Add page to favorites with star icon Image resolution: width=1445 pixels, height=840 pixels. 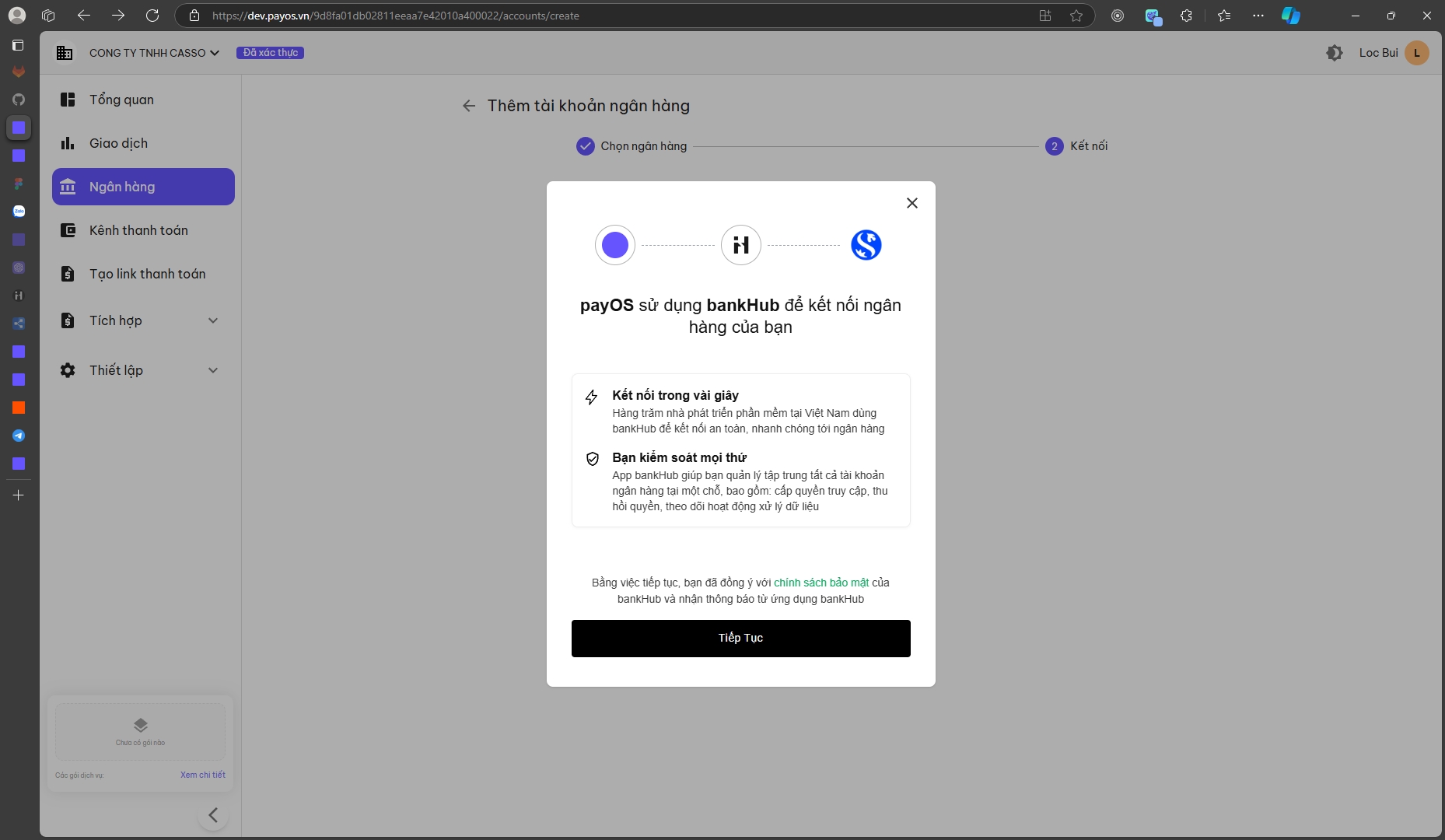pos(1076,16)
